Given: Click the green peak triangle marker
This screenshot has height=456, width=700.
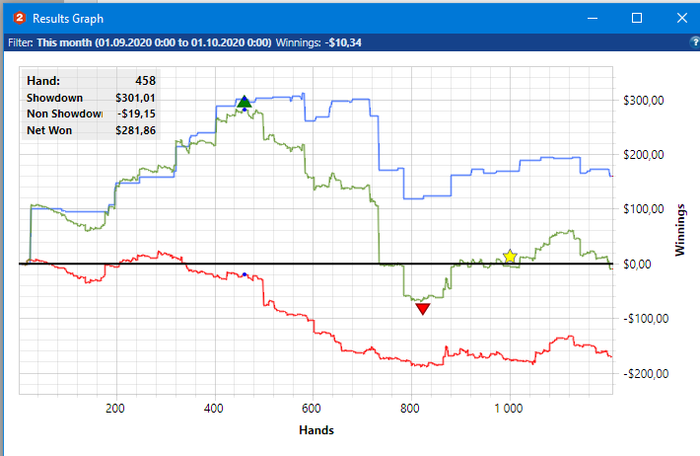Looking at the screenshot, I should pyautogui.click(x=244, y=101).
